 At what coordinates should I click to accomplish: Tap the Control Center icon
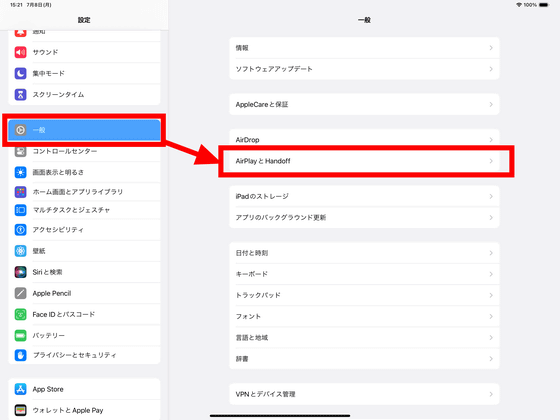pyautogui.click(x=20, y=151)
